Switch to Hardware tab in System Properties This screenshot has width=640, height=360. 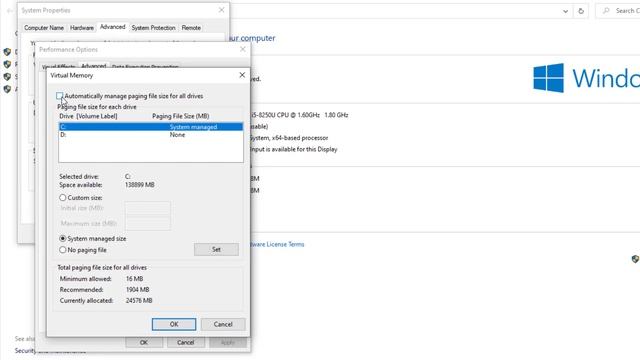(82, 28)
